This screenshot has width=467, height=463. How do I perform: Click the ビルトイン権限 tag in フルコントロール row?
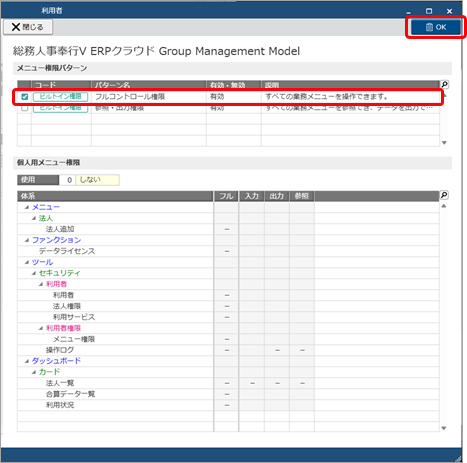60,97
